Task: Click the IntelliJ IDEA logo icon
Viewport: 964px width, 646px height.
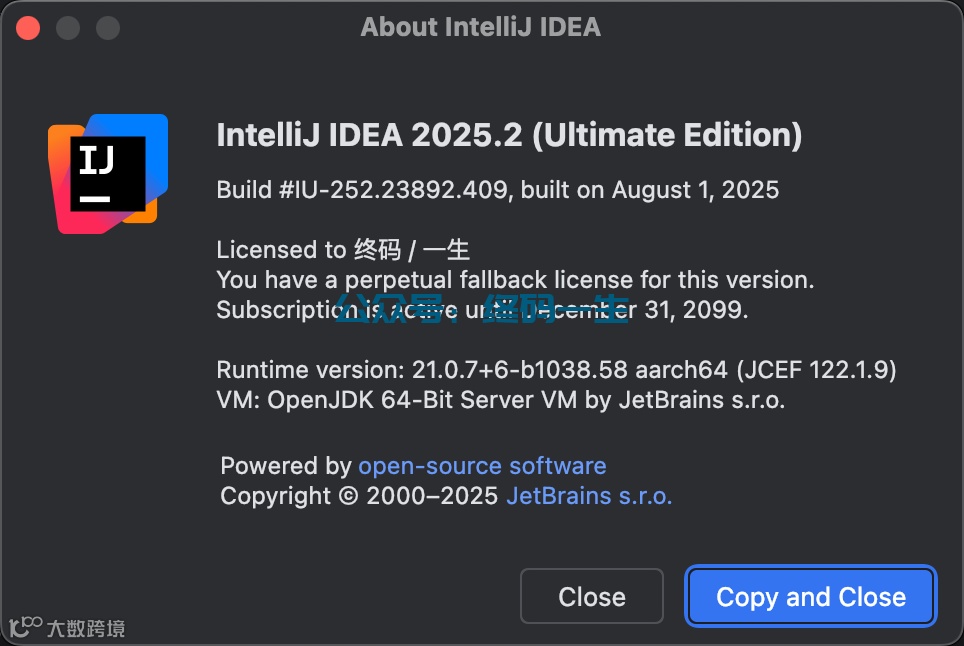Action: click(107, 173)
